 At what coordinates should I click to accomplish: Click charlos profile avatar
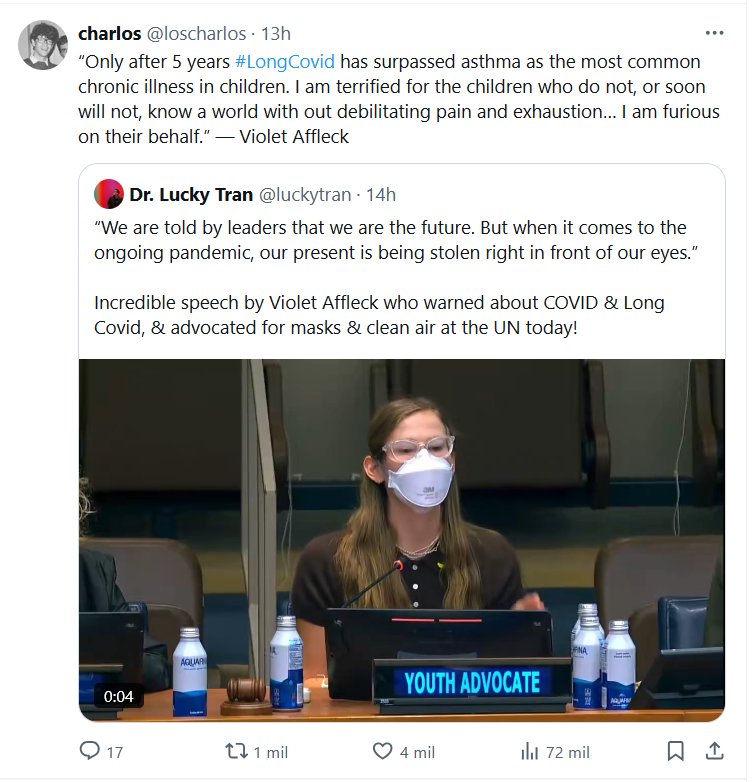[x=43, y=45]
